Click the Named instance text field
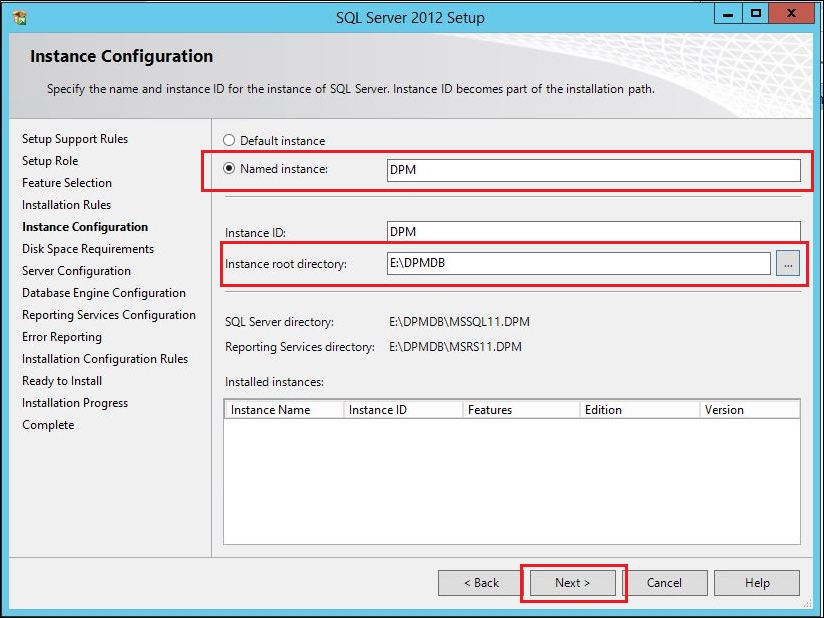This screenshot has width=824, height=618. coord(593,170)
